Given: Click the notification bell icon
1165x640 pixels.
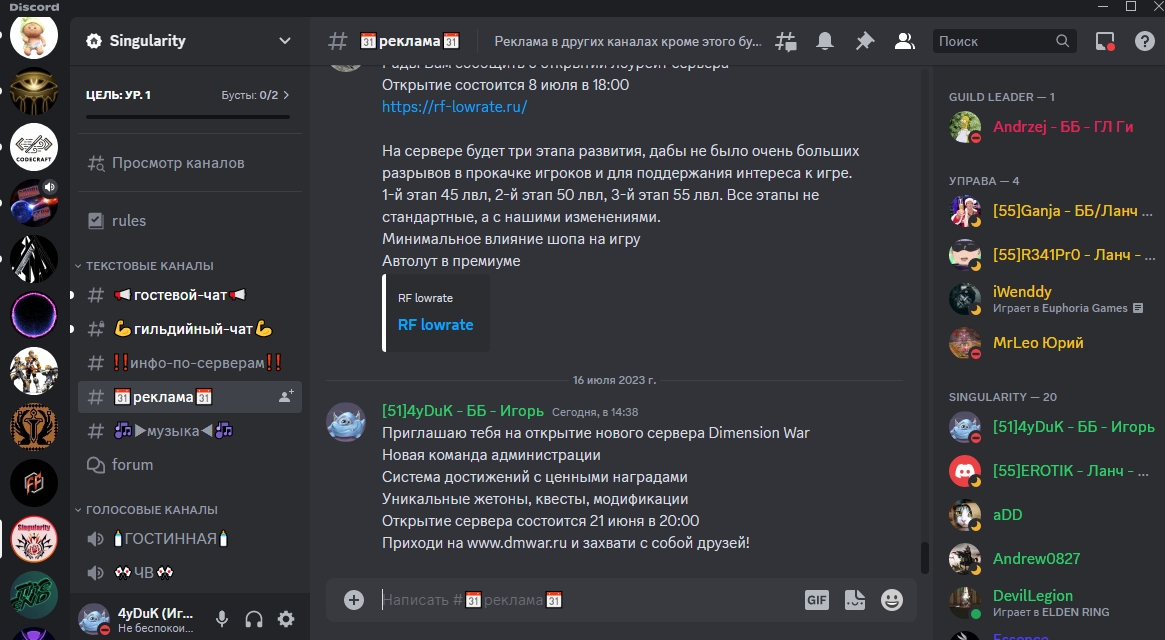Looking at the screenshot, I should pyautogui.click(x=825, y=42).
